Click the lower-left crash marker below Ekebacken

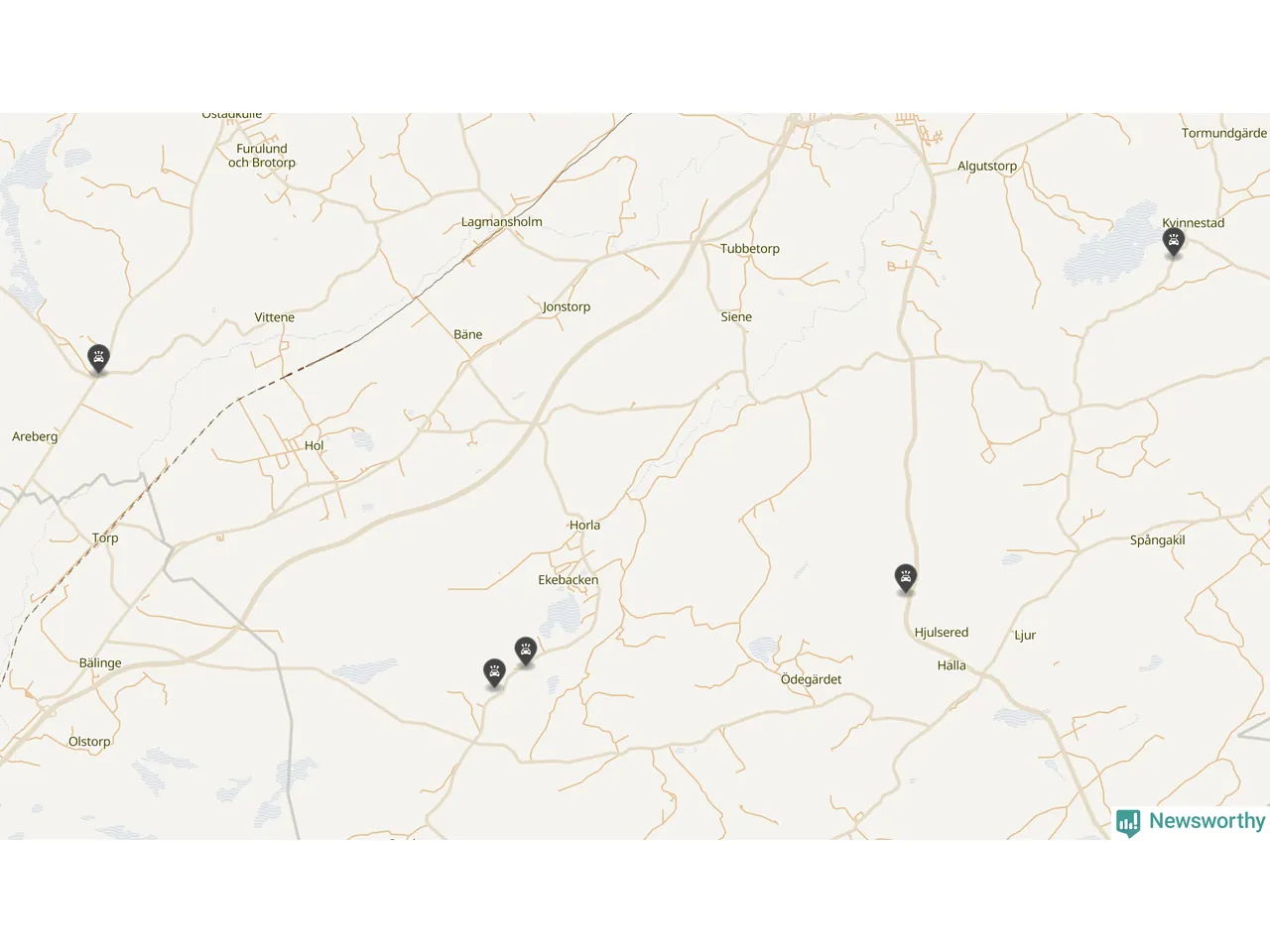click(494, 673)
